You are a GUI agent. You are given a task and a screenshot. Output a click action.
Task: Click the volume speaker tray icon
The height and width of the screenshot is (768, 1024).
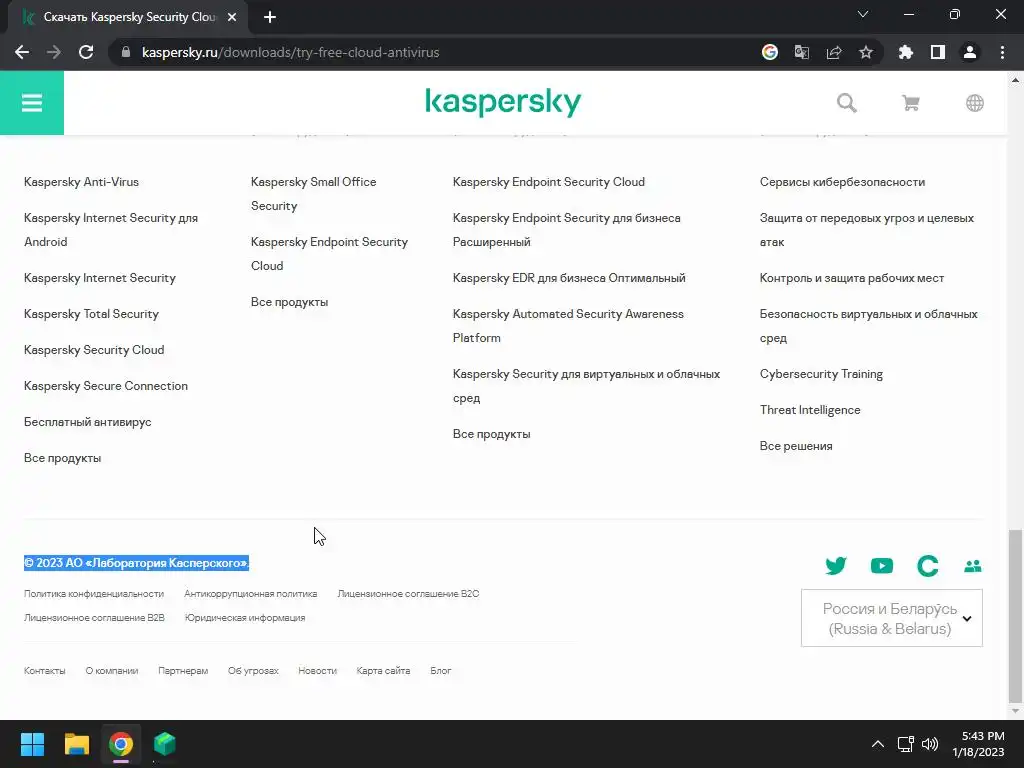pos(930,744)
